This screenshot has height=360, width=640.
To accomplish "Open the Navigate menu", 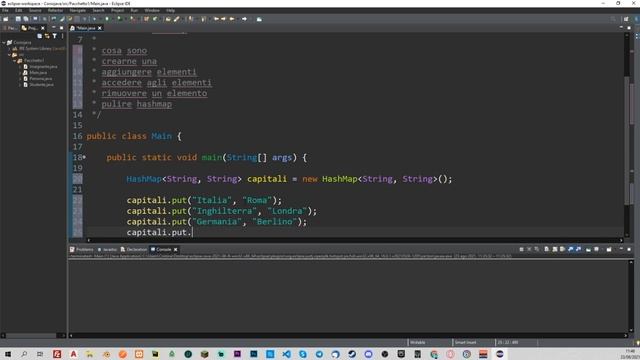I will click(x=78, y=10).
